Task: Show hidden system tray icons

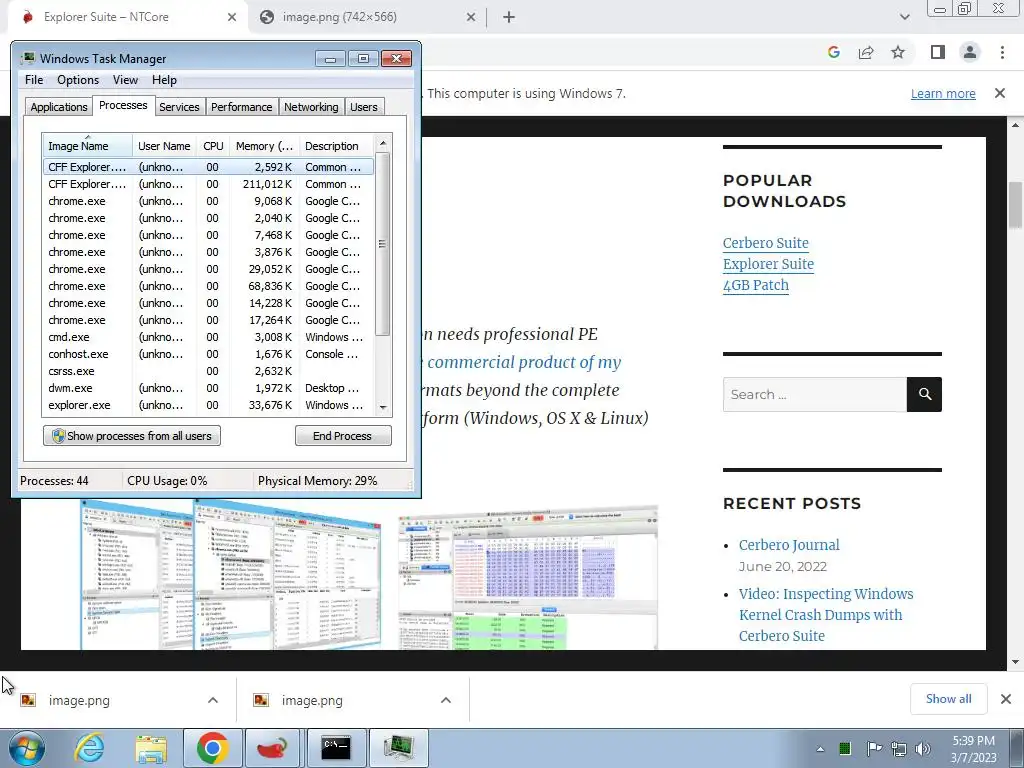Action: [x=820, y=749]
